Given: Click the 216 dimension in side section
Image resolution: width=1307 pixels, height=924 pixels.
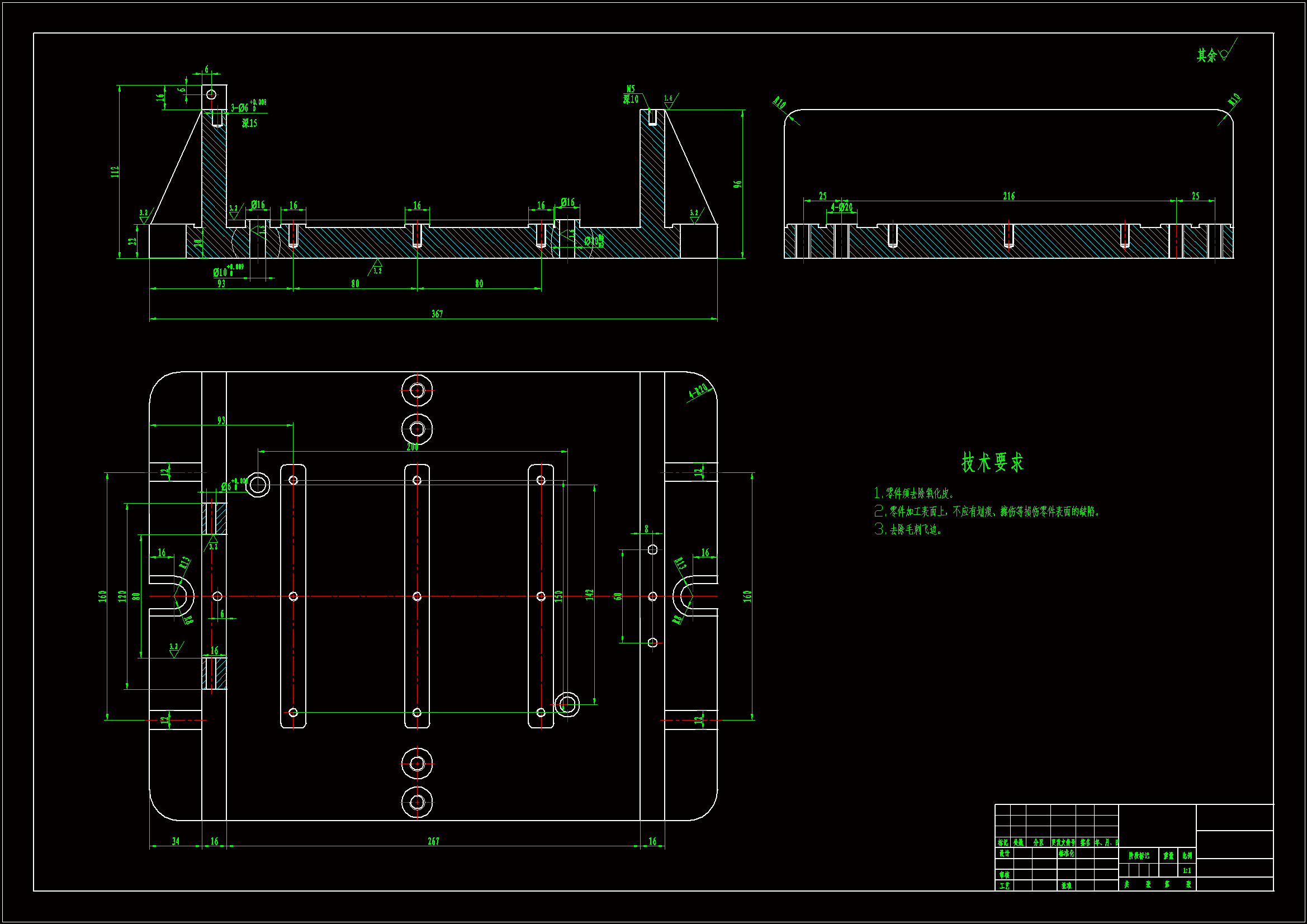Looking at the screenshot, I should point(1008,196).
